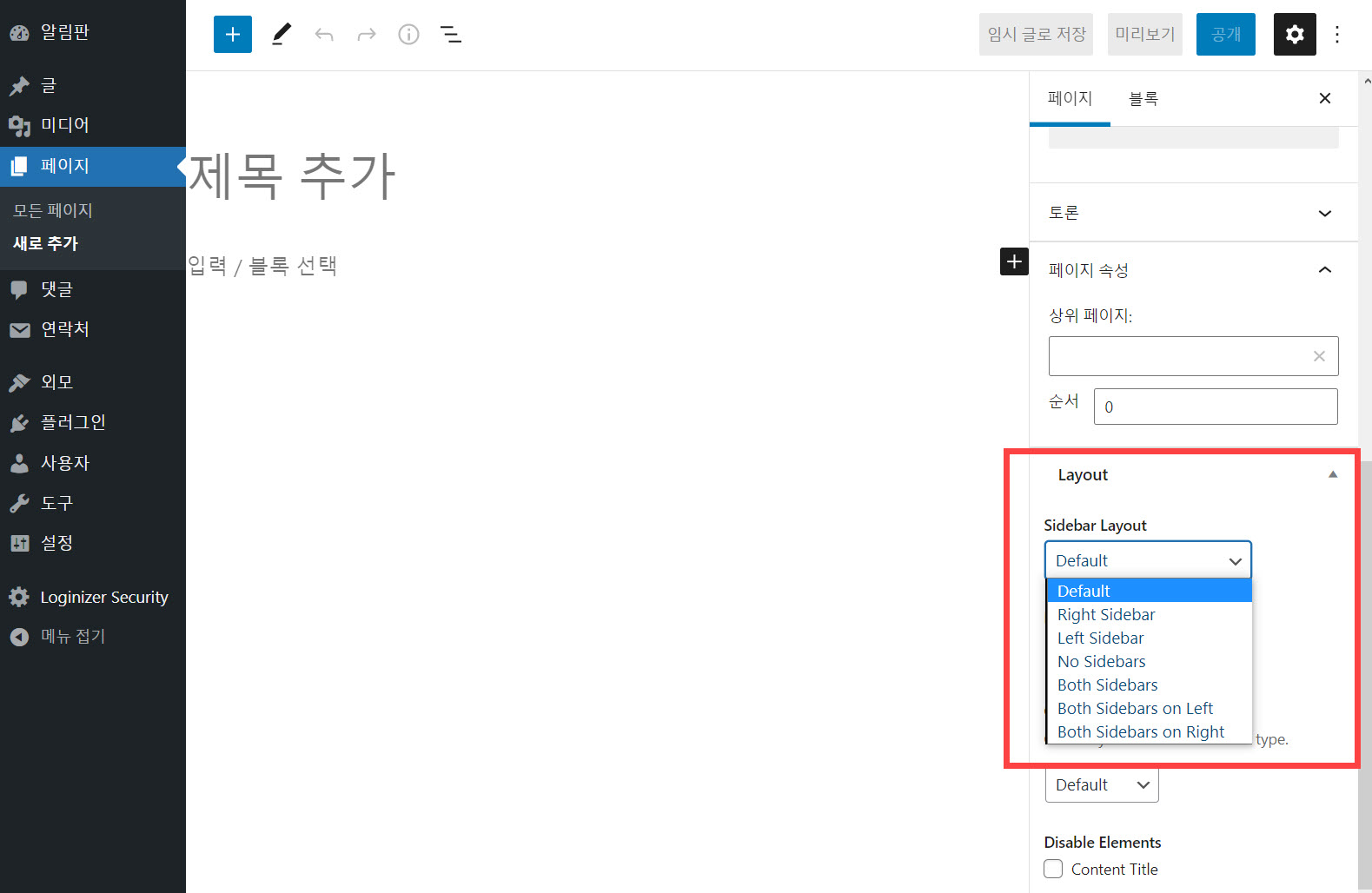
Task: Open the three-dot options menu
Action: [1337, 34]
